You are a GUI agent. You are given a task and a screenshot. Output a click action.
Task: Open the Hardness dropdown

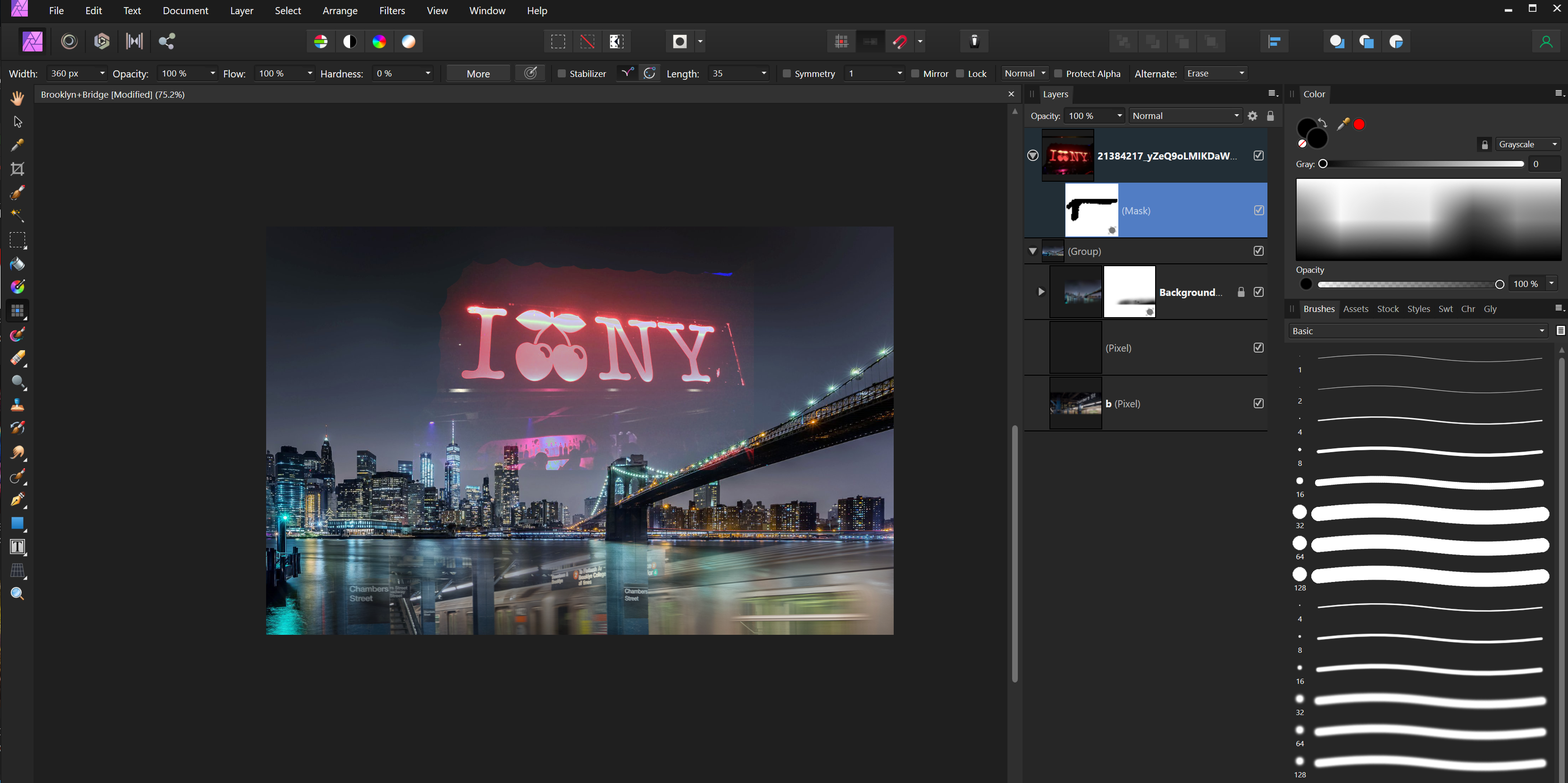[428, 73]
